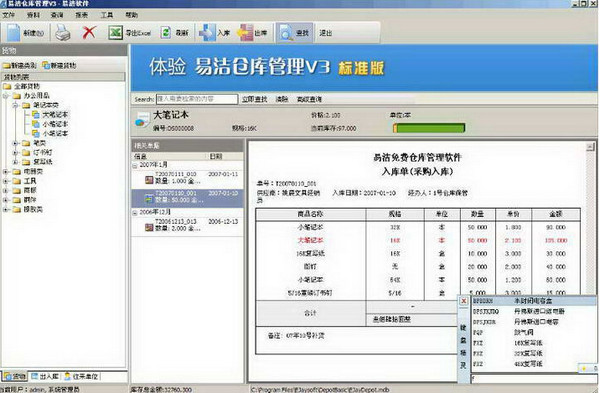Open the 文件 menu
Image resolution: width=600 pixels, height=393 pixels.
coord(8,15)
